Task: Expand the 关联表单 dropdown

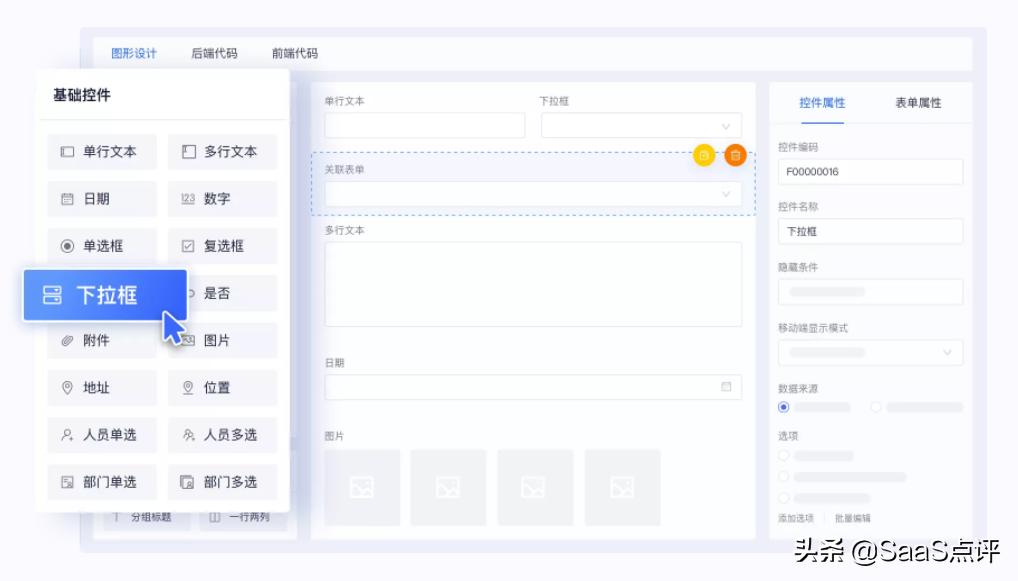Action: click(533, 194)
